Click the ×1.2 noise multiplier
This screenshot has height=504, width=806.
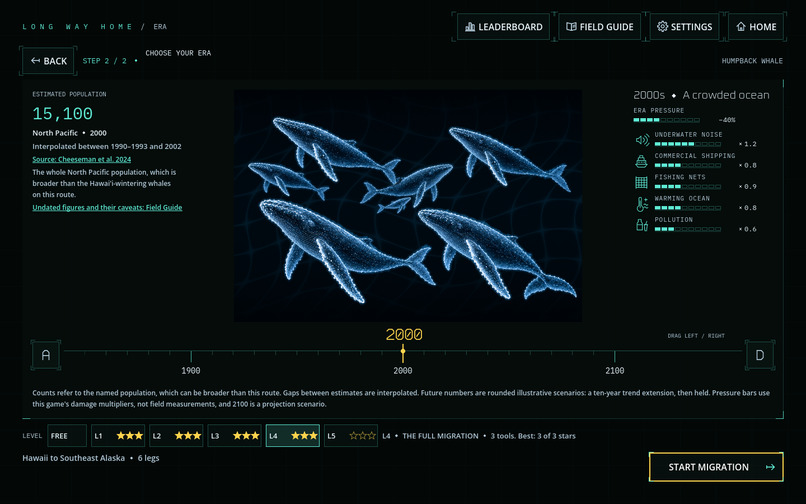748,144
